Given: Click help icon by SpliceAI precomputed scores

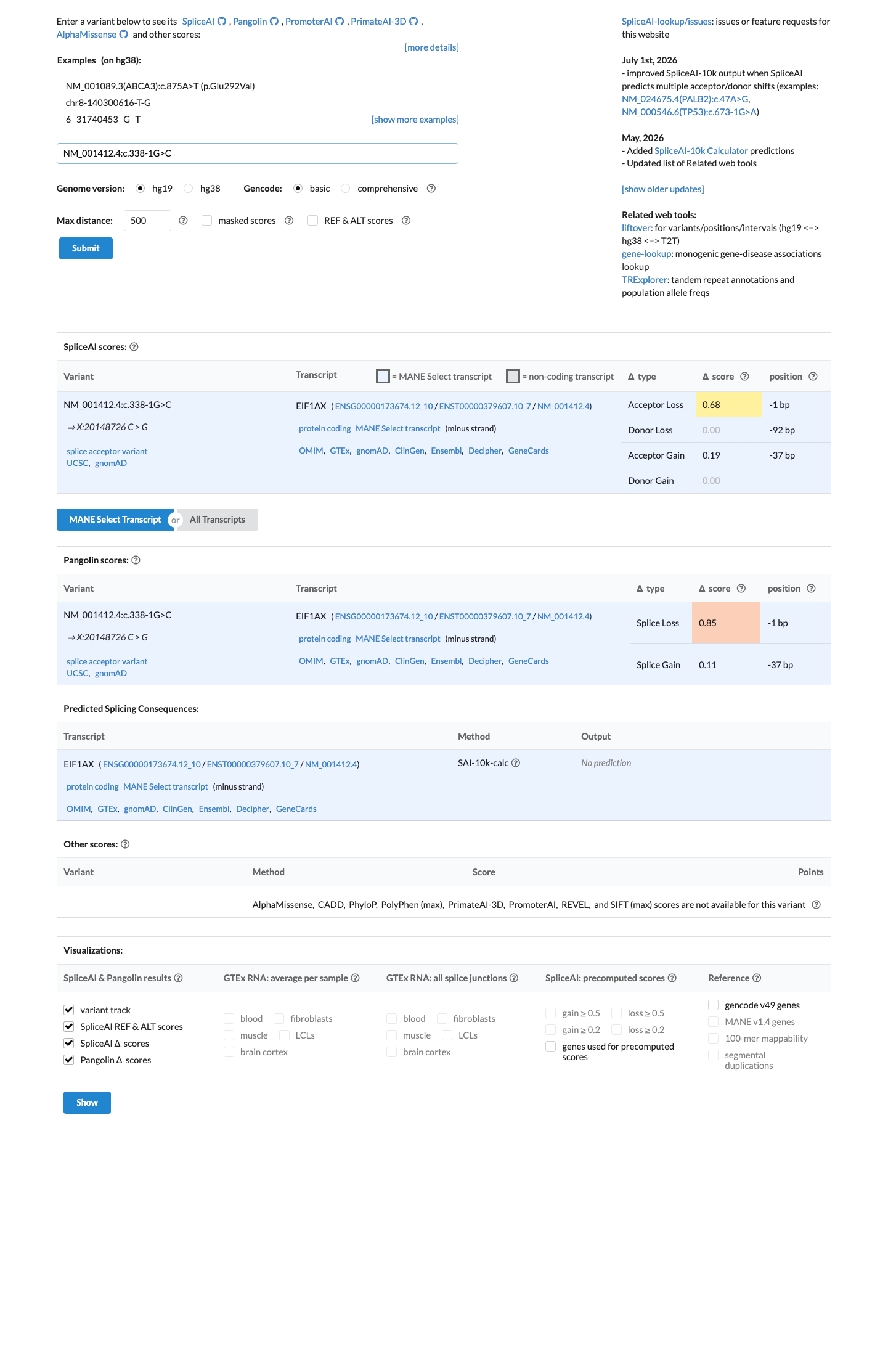Looking at the screenshot, I should [x=672, y=978].
